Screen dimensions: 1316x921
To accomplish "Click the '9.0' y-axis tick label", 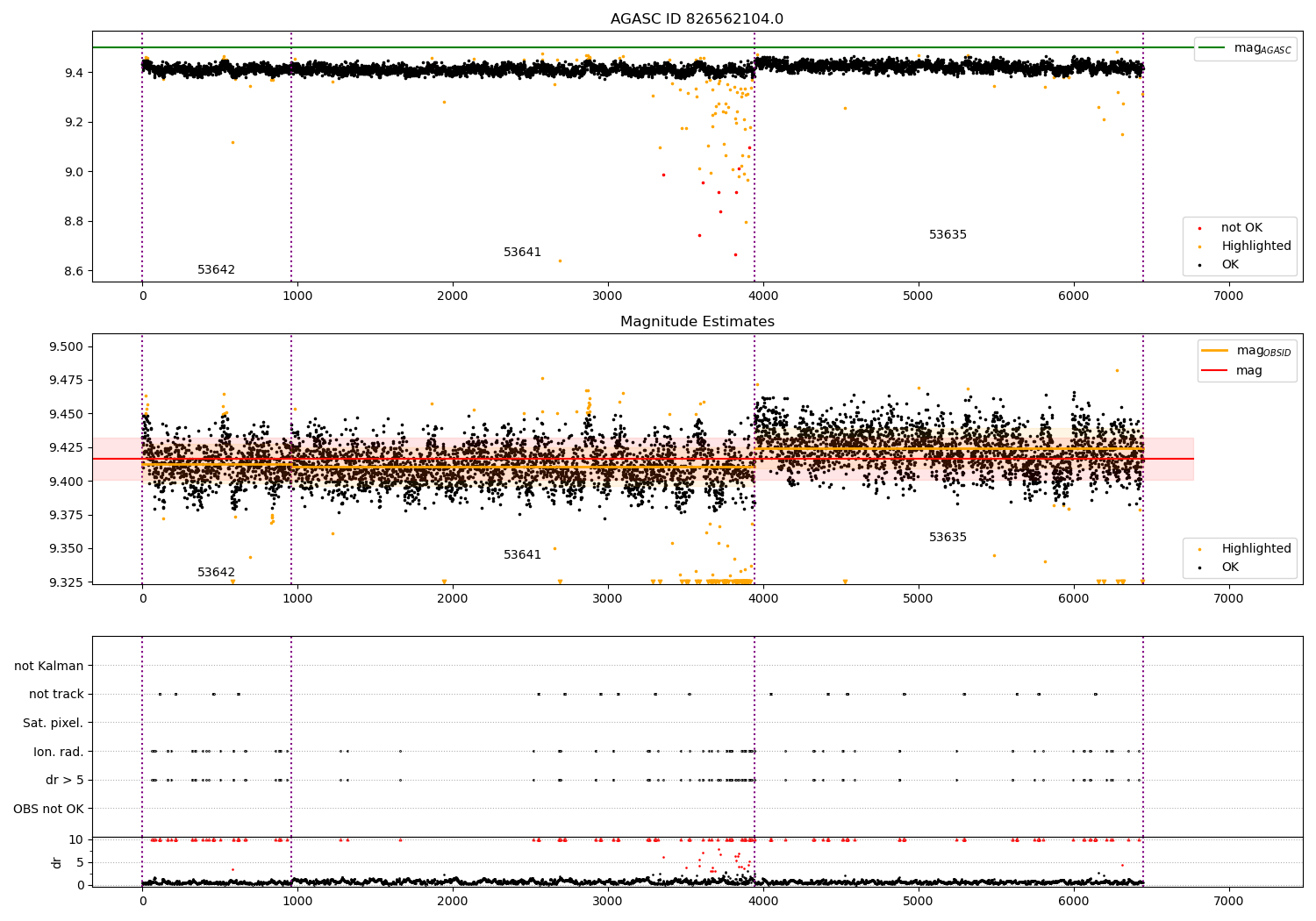I will coord(75,171).
